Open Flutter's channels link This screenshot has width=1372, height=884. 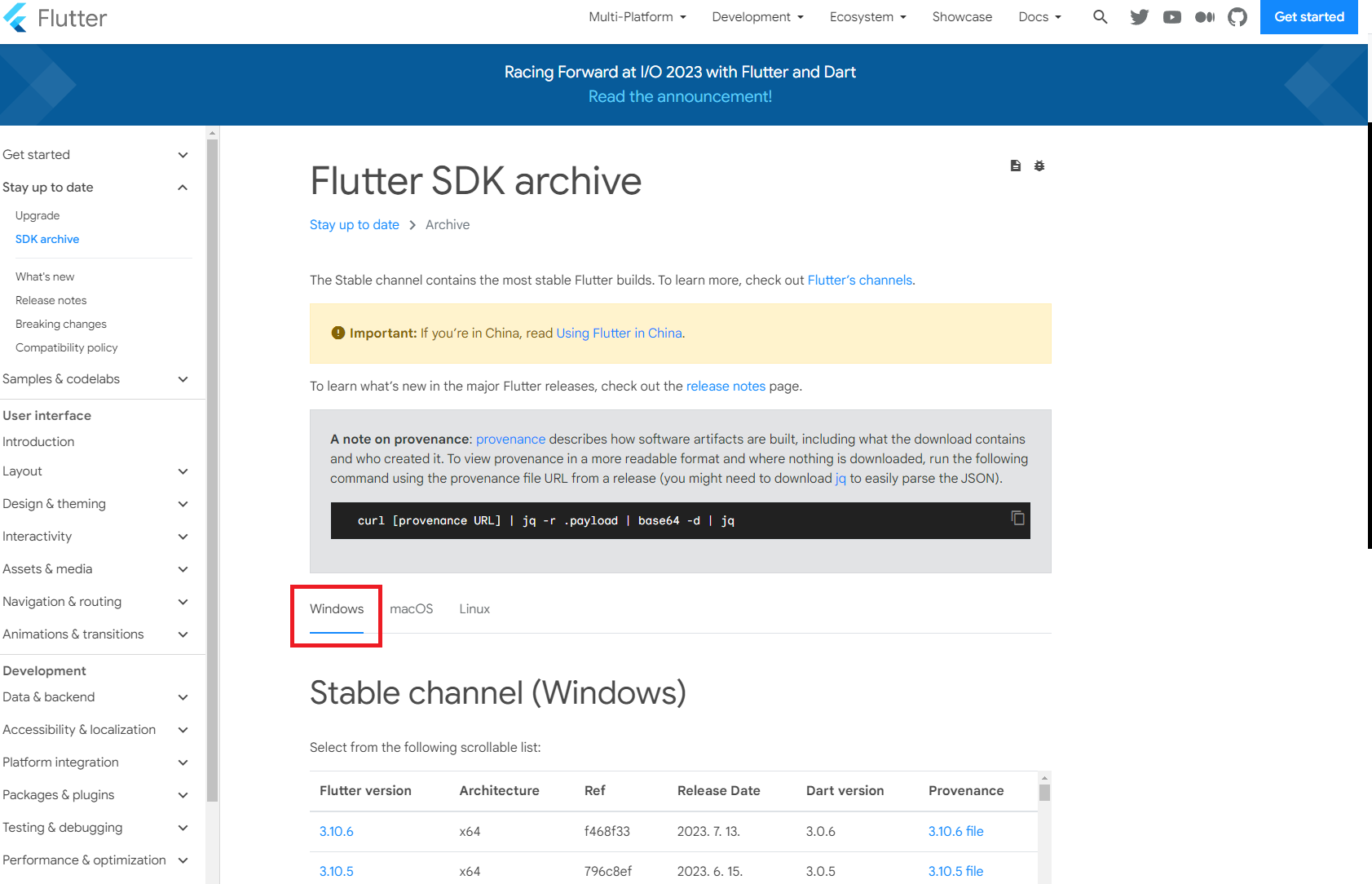[860, 281]
